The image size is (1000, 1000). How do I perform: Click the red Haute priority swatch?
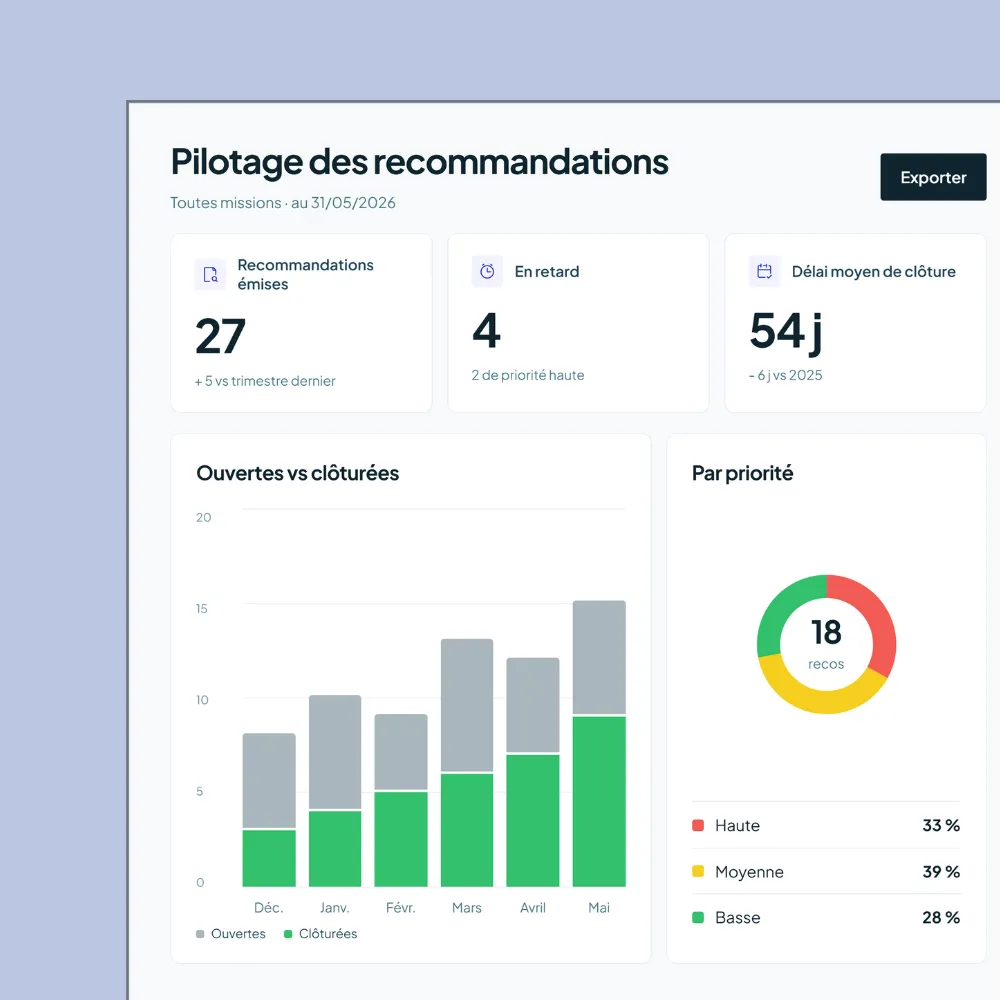[698, 825]
